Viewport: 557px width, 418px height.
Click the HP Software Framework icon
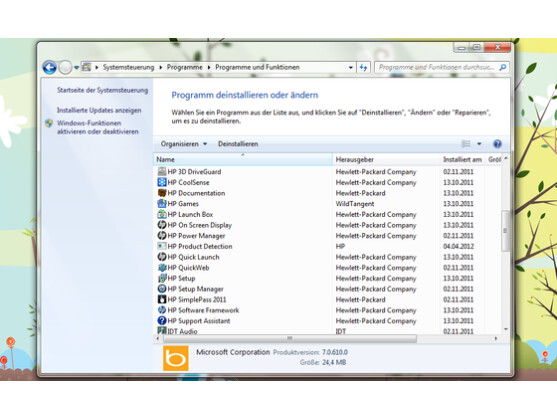coord(162,310)
